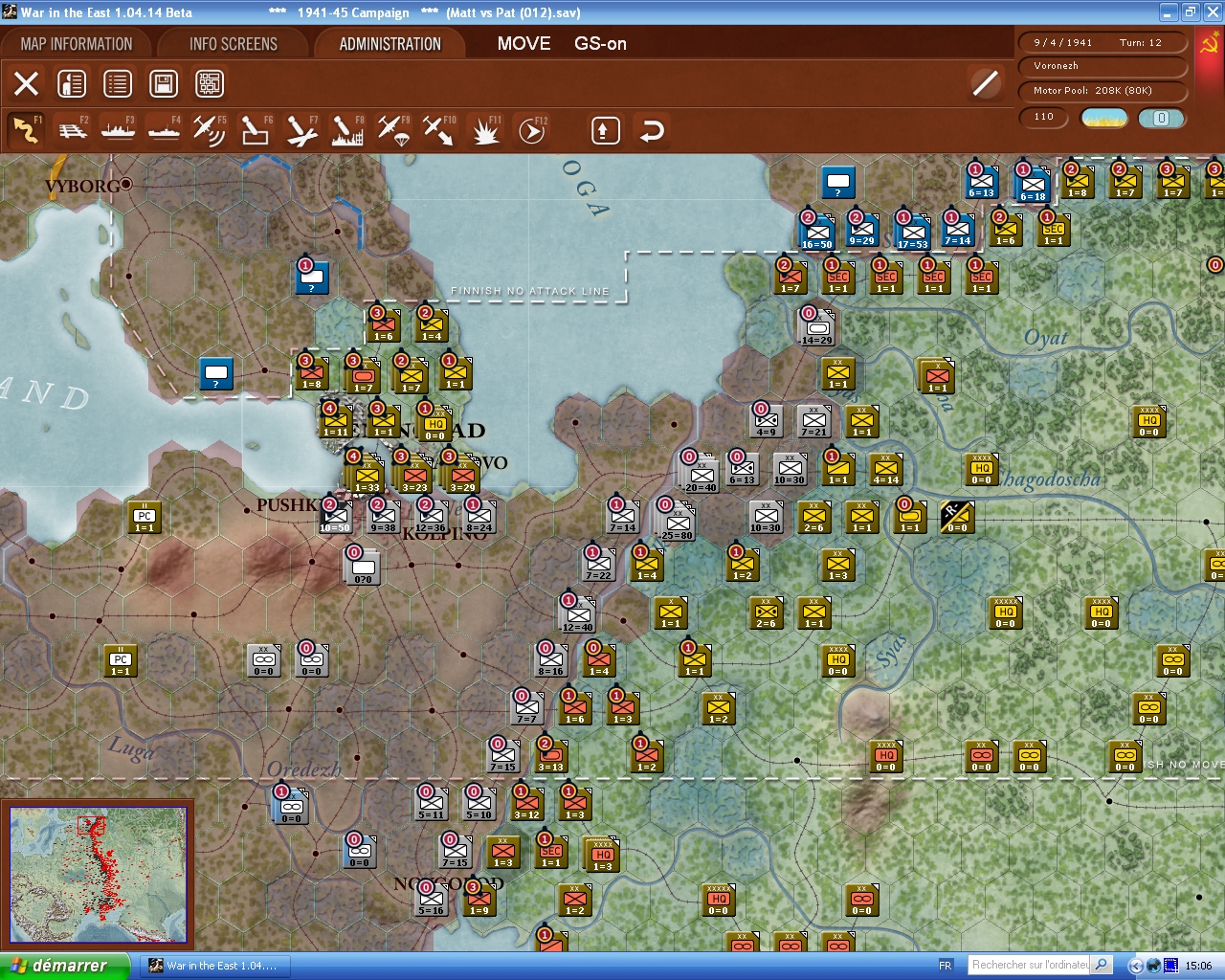Click the wheat field weather indicator

pos(1103,118)
